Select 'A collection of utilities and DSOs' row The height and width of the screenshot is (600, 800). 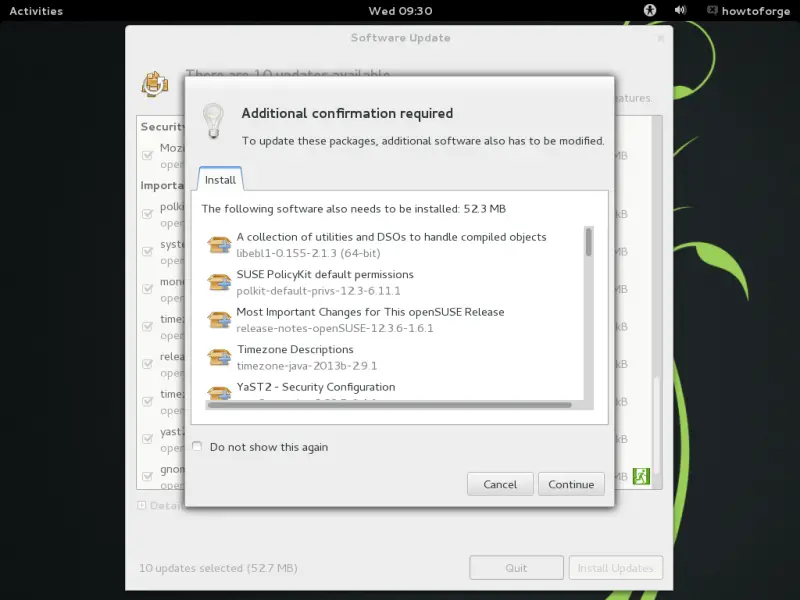[394, 244]
